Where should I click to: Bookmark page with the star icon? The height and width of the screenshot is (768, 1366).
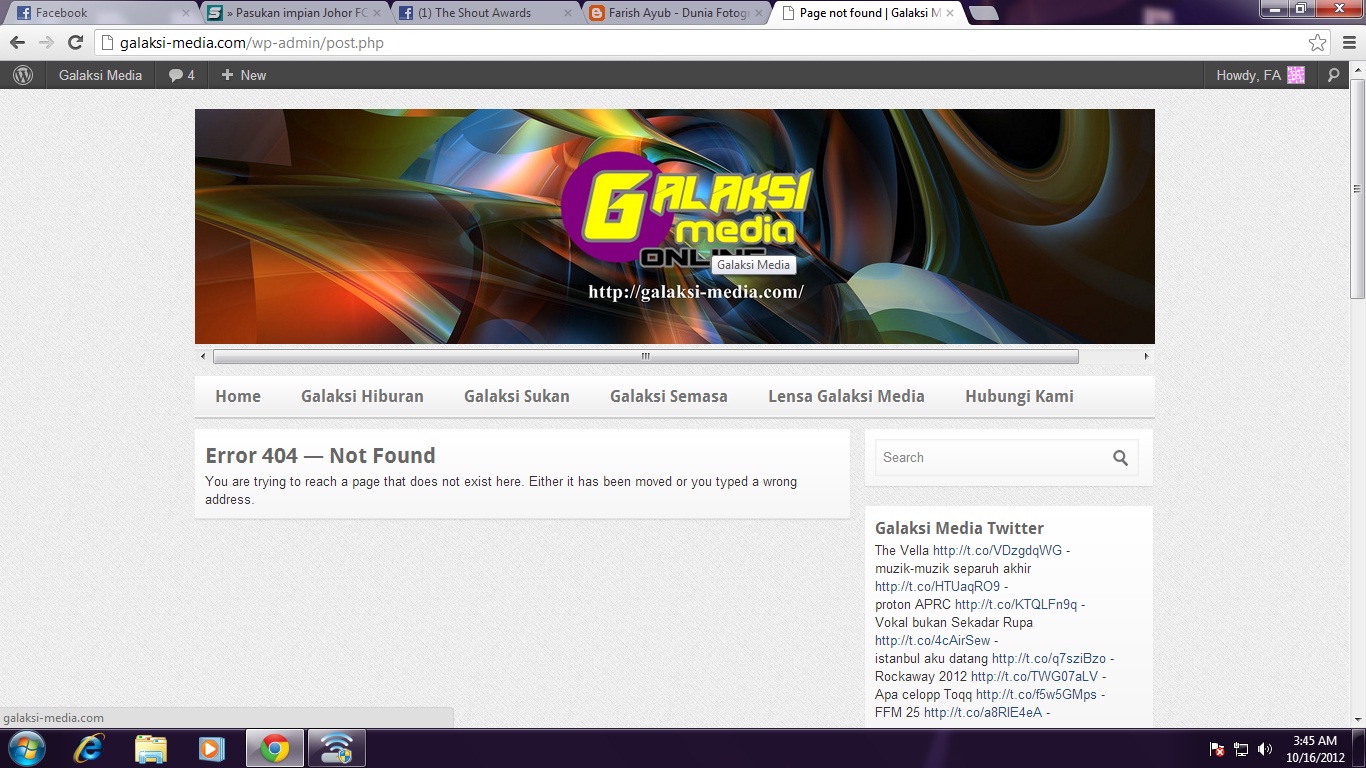[x=1317, y=43]
